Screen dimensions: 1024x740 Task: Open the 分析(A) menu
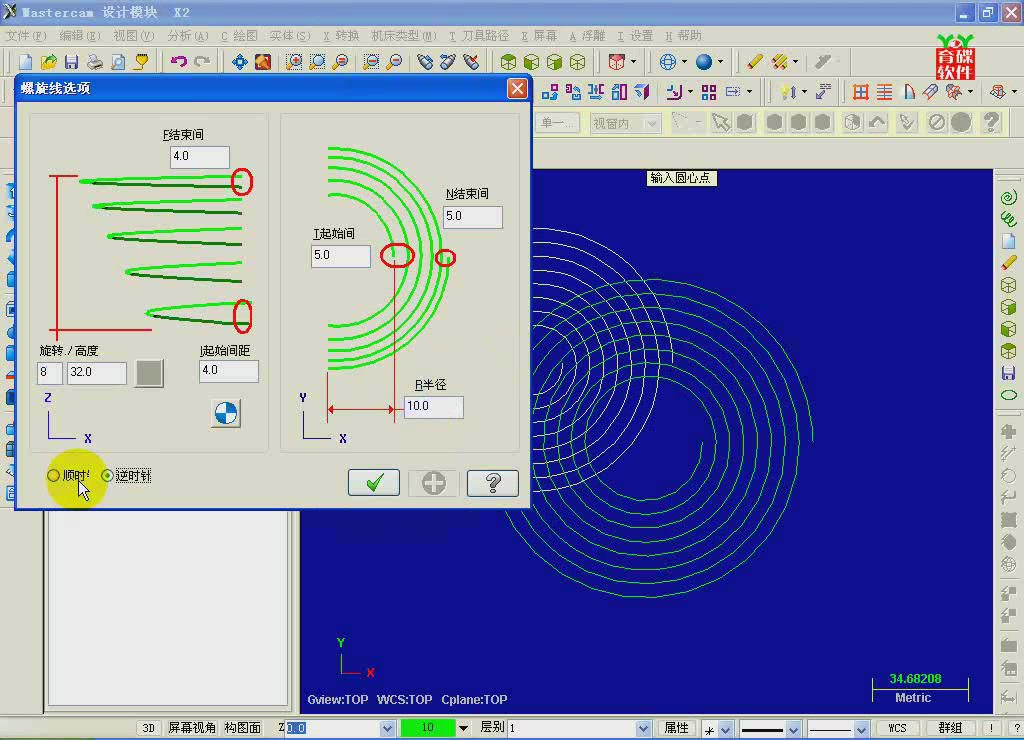[x=187, y=35]
